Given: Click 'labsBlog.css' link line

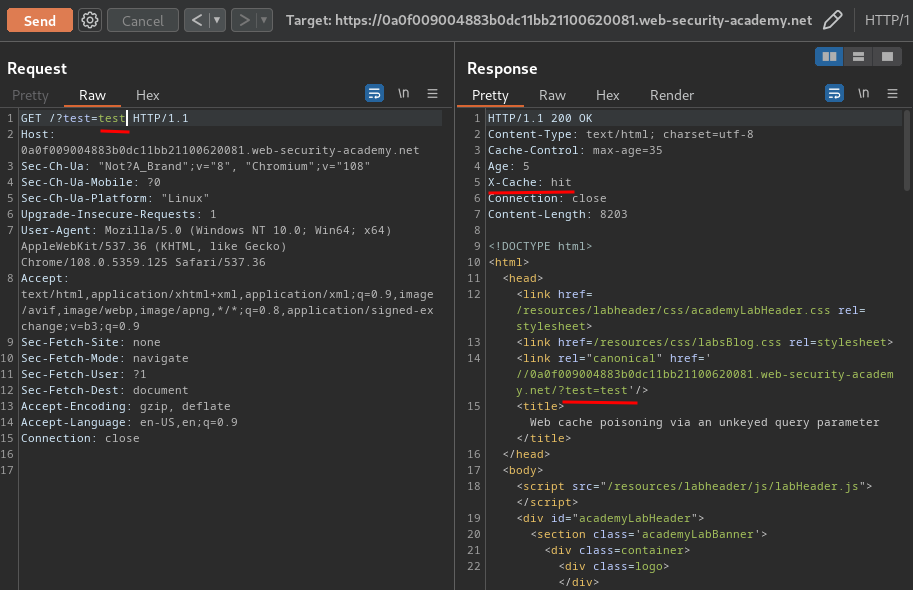Looking at the screenshot, I should tap(705, 342).
